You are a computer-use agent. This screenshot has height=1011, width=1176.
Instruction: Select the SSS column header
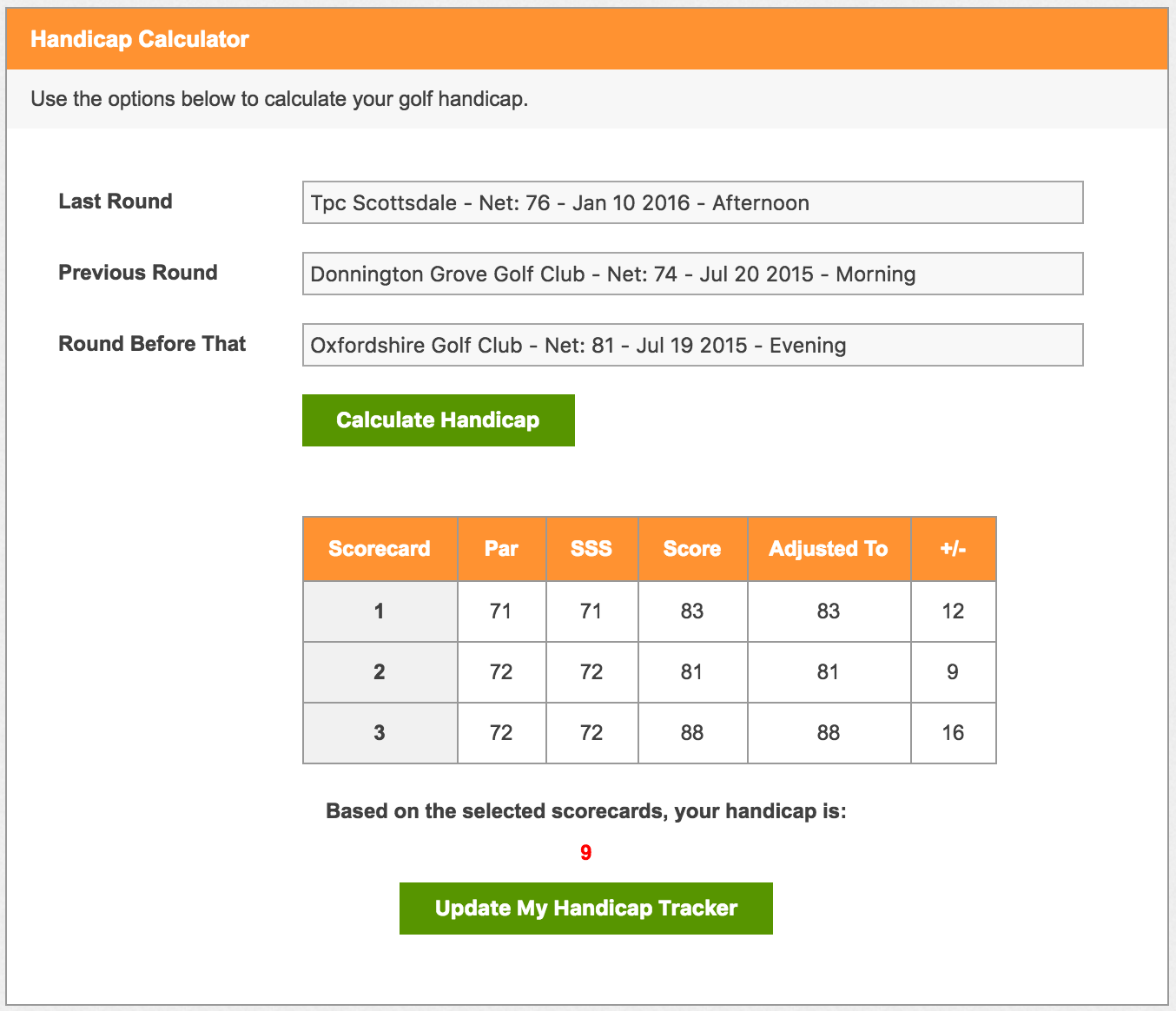[591, 549]
